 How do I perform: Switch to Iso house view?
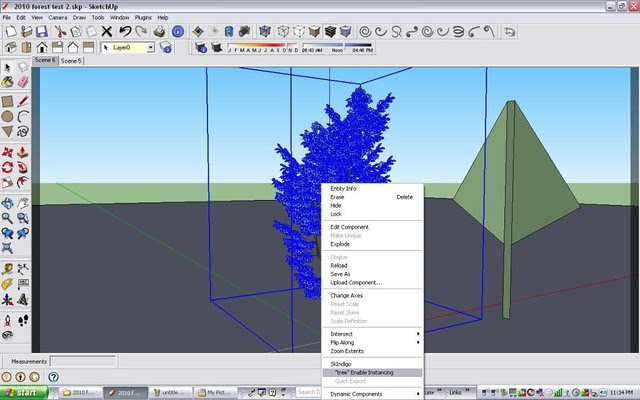tap(11, 47)
